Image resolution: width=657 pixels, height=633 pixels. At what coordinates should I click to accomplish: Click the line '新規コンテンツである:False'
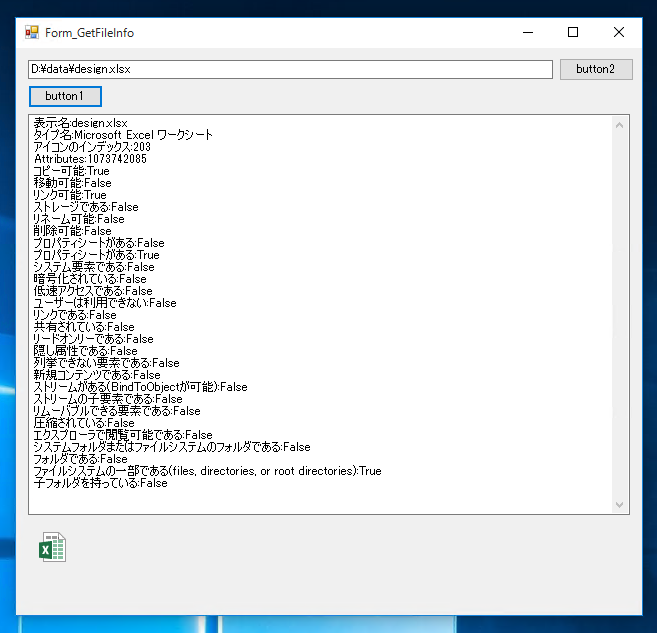[97, 375]
